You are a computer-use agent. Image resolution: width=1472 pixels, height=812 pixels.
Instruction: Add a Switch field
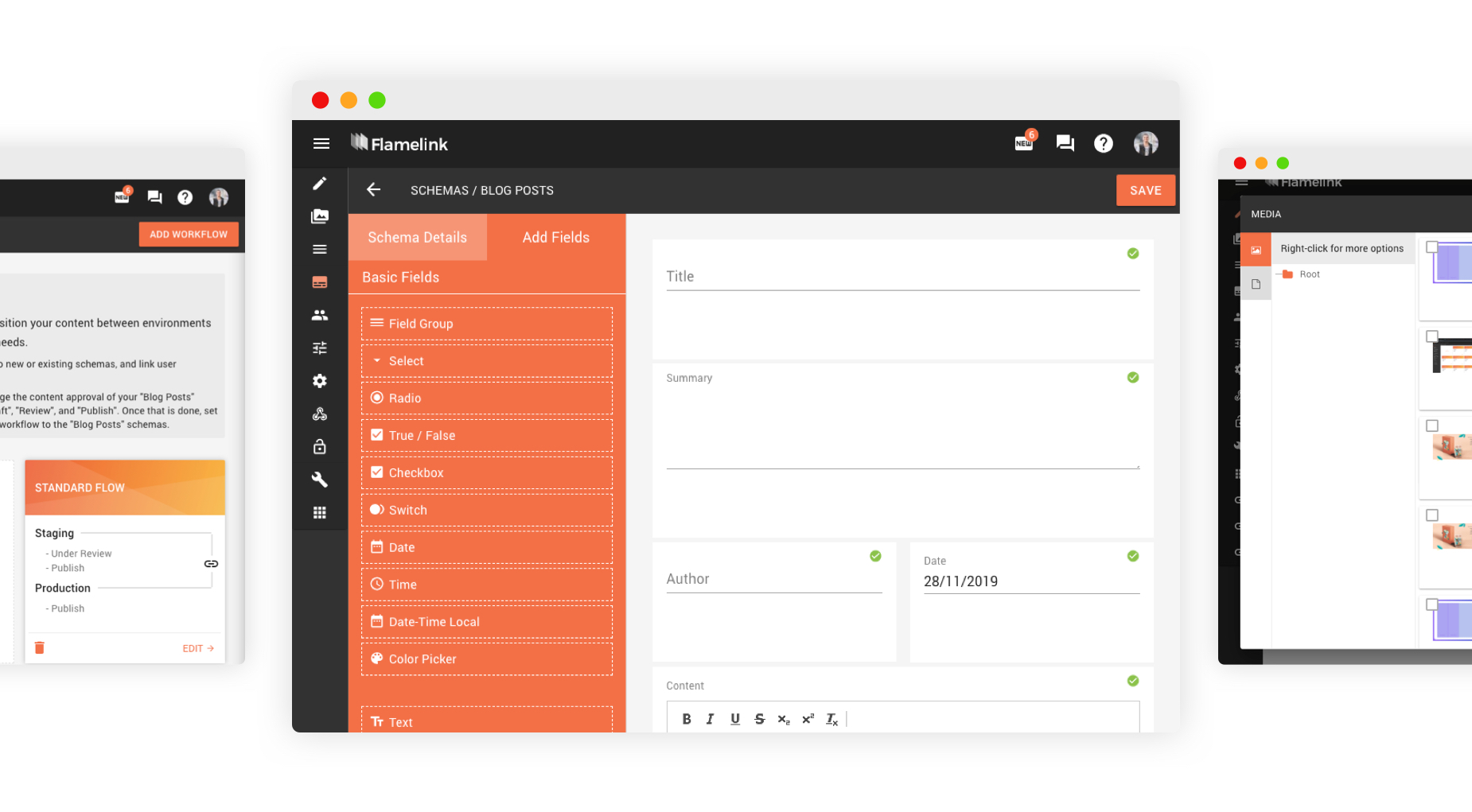(x=487, y=511)
